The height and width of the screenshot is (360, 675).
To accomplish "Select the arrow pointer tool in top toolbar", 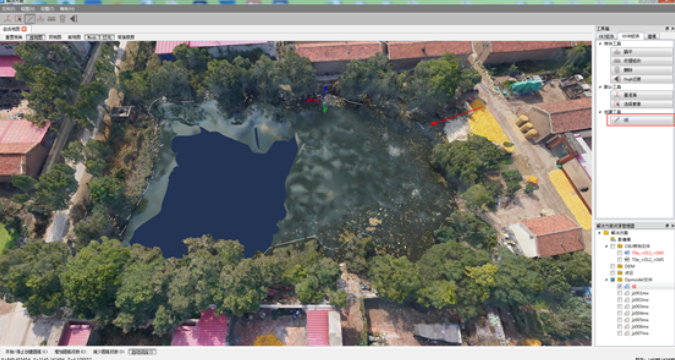I will click(19, 19).
